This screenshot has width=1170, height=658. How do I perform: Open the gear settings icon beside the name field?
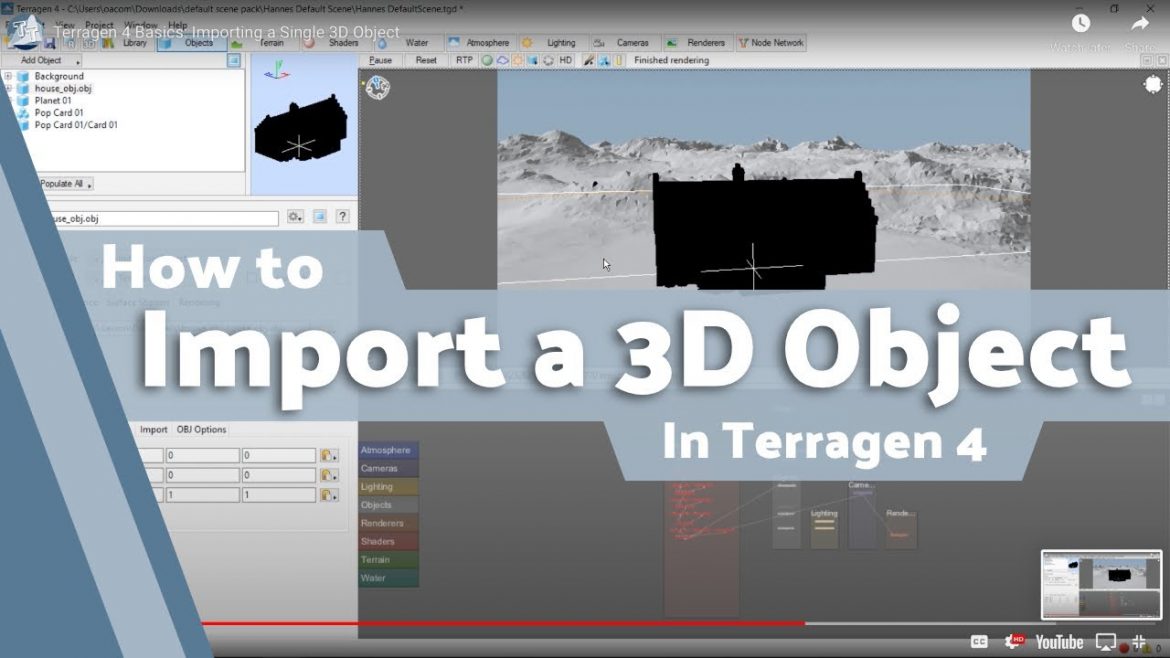click(293, 218)
